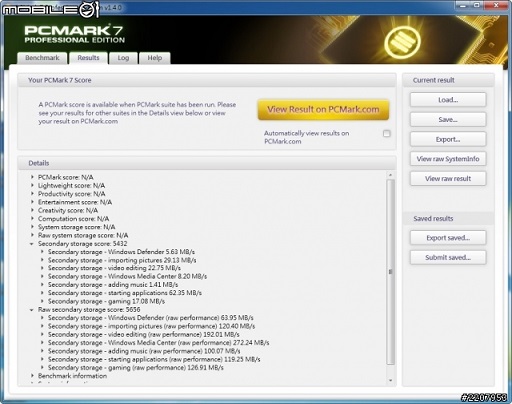Viewport: 512px width, 404px height.
Task: Click the scroll-up arrow in the Details list
Action: (x=390, y=175)
